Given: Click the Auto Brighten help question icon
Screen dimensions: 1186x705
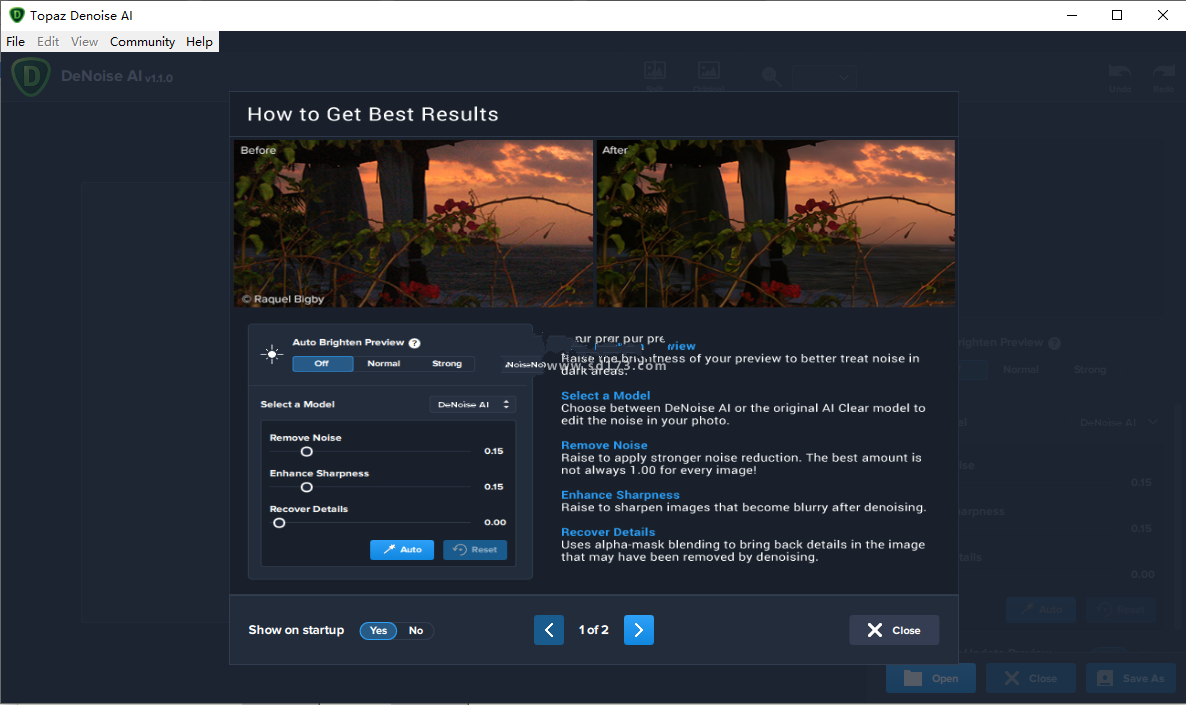Looking at the screenshot, I should tap(414, 343).
